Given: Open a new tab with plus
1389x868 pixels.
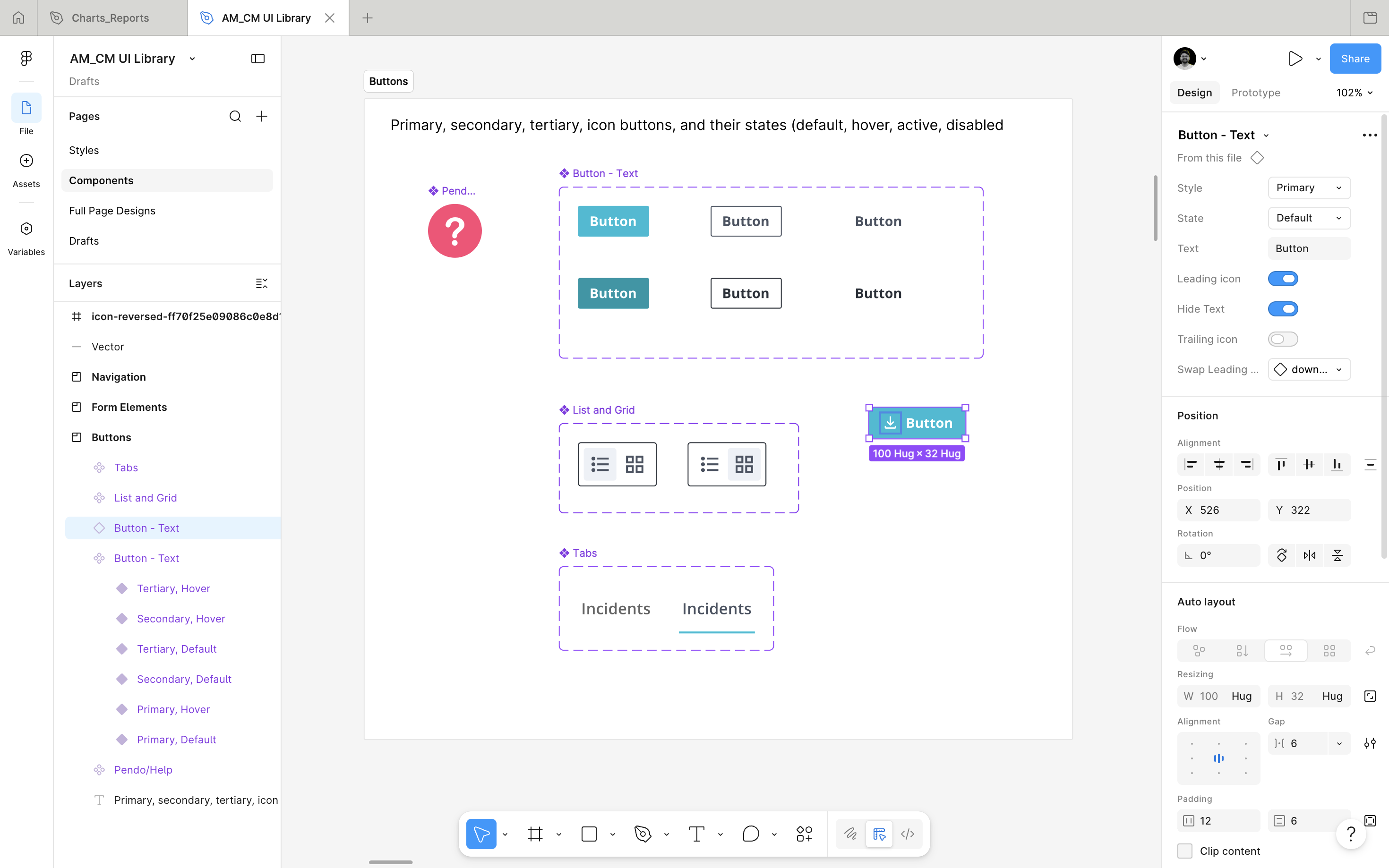Looking at the screenshot, I should point(368,18).
